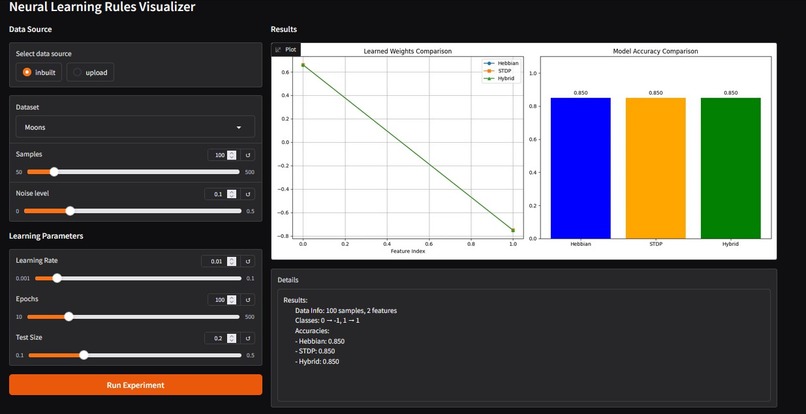Click the Noise level slider handle
The image size is (806, 414).
pos(70,211)
